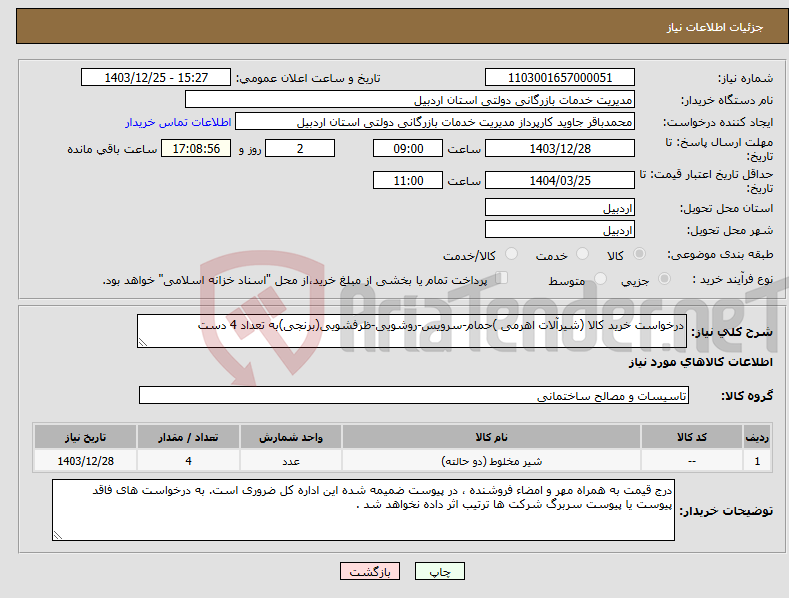Click the اطلاعات کالاهای مورد نیاز section heading
The image size is (789, 598).
click(x=700, y=362)
